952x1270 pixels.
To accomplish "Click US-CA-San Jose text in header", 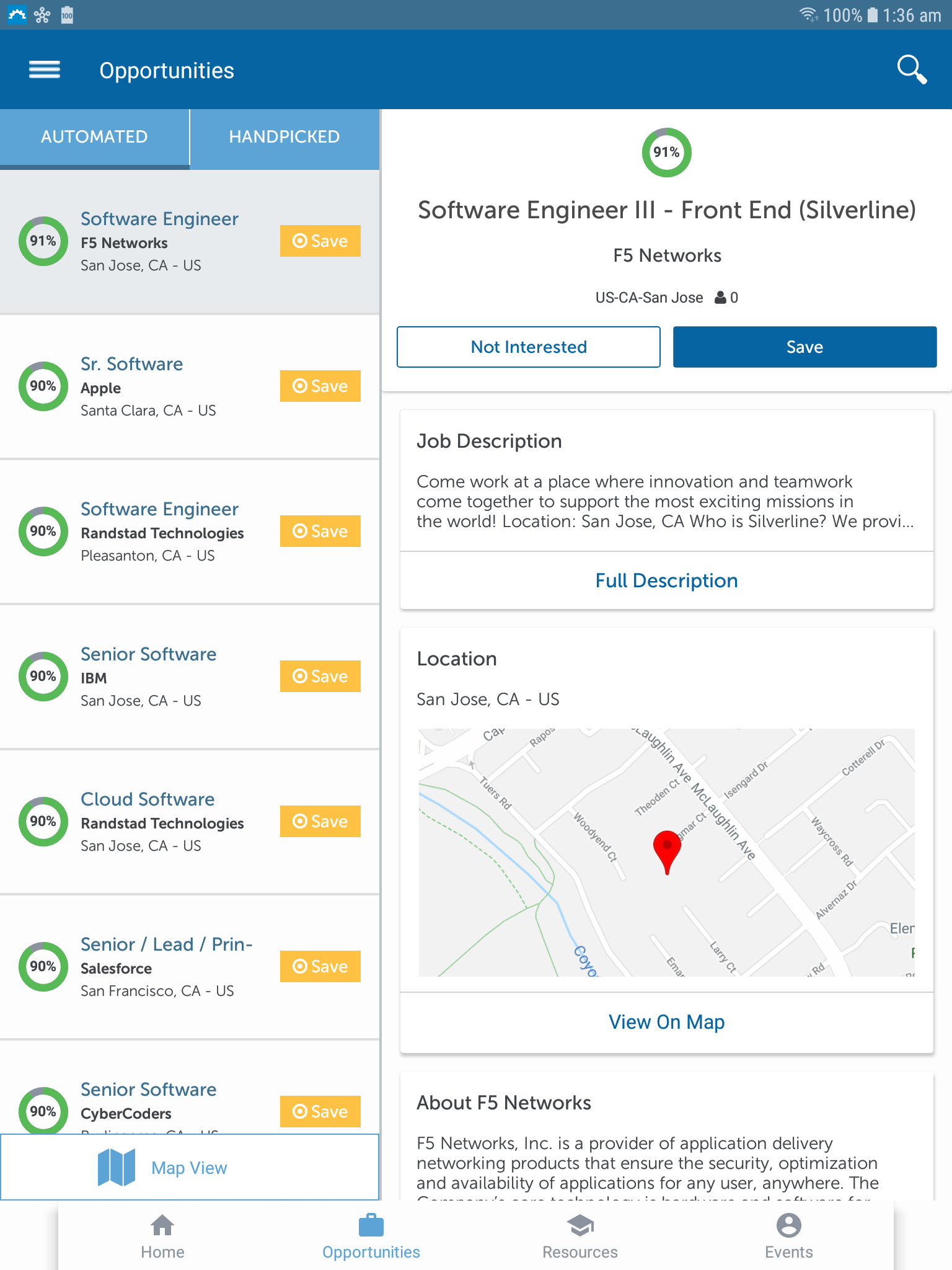I will (x=649, y=298).
